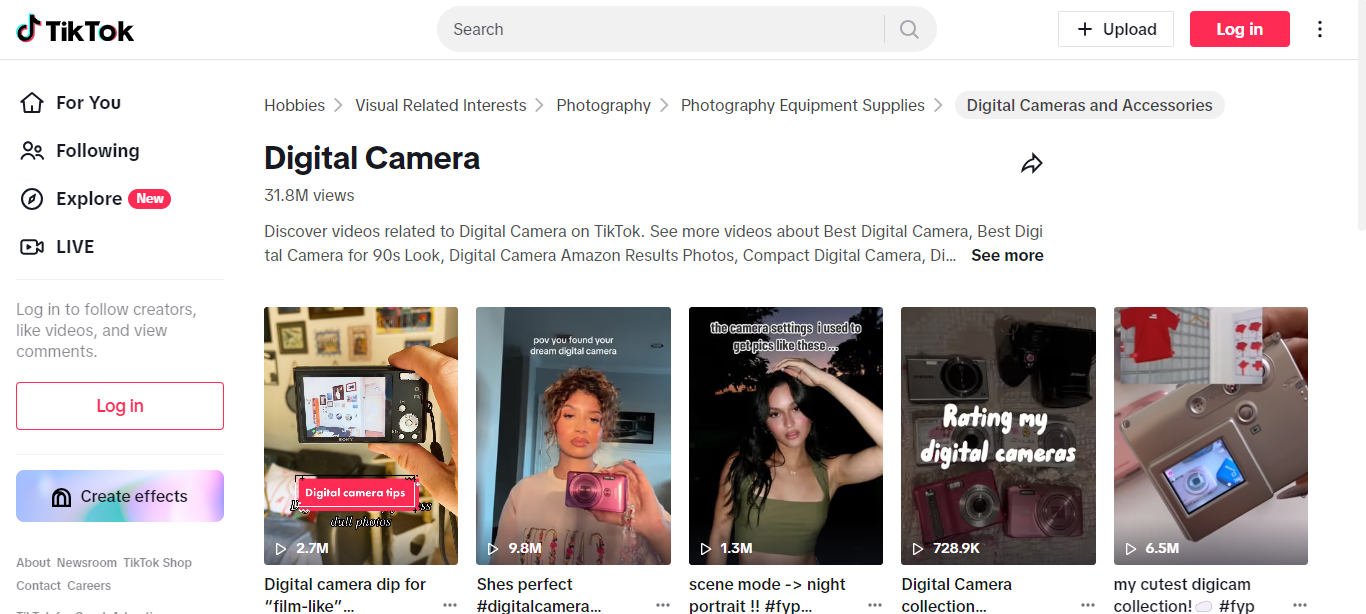Click the Photography Equipment Supplies breadcrumb
The width and height of the screenshot is (1366, 614).
803,105
